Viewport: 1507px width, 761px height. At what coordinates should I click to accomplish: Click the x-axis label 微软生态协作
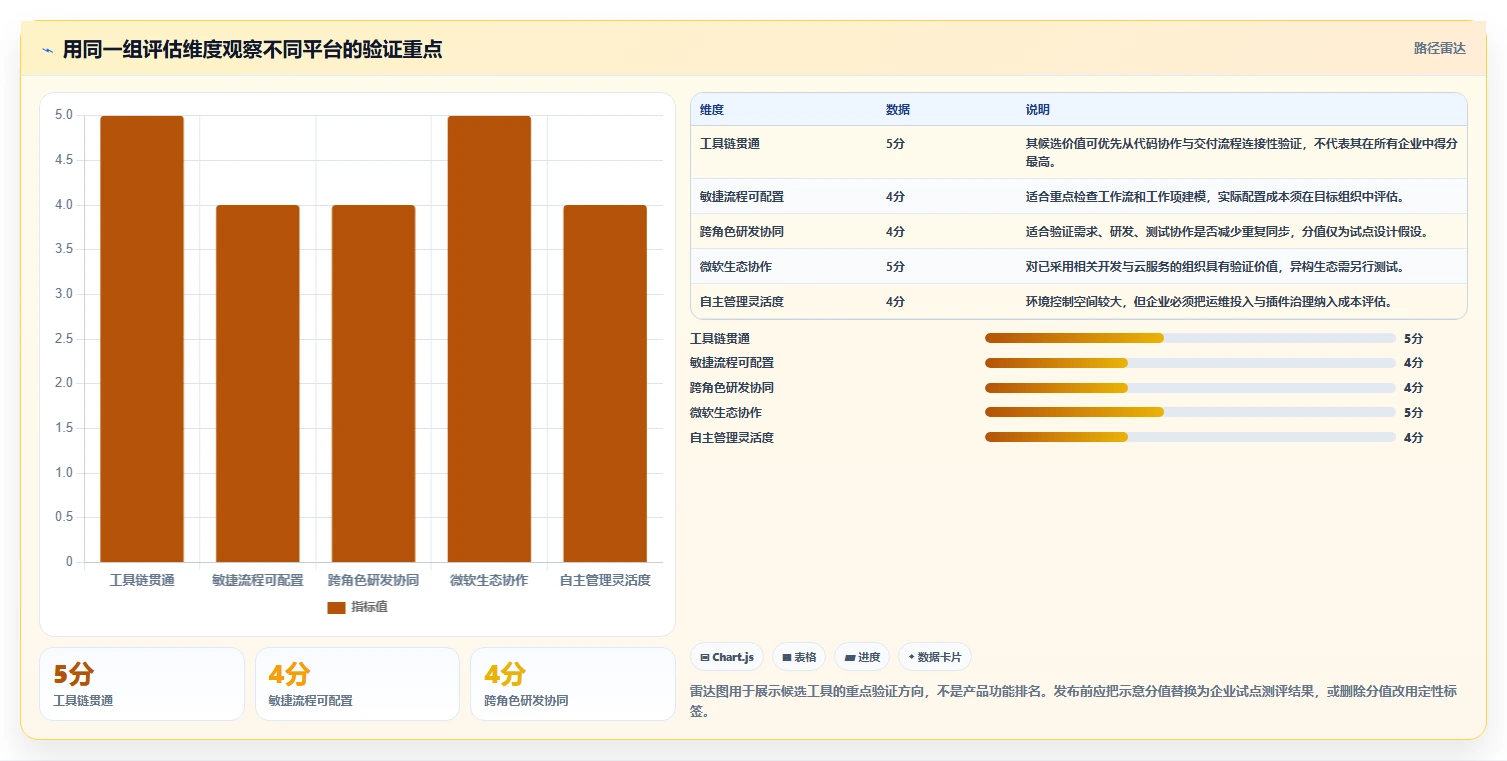[489, 580]
